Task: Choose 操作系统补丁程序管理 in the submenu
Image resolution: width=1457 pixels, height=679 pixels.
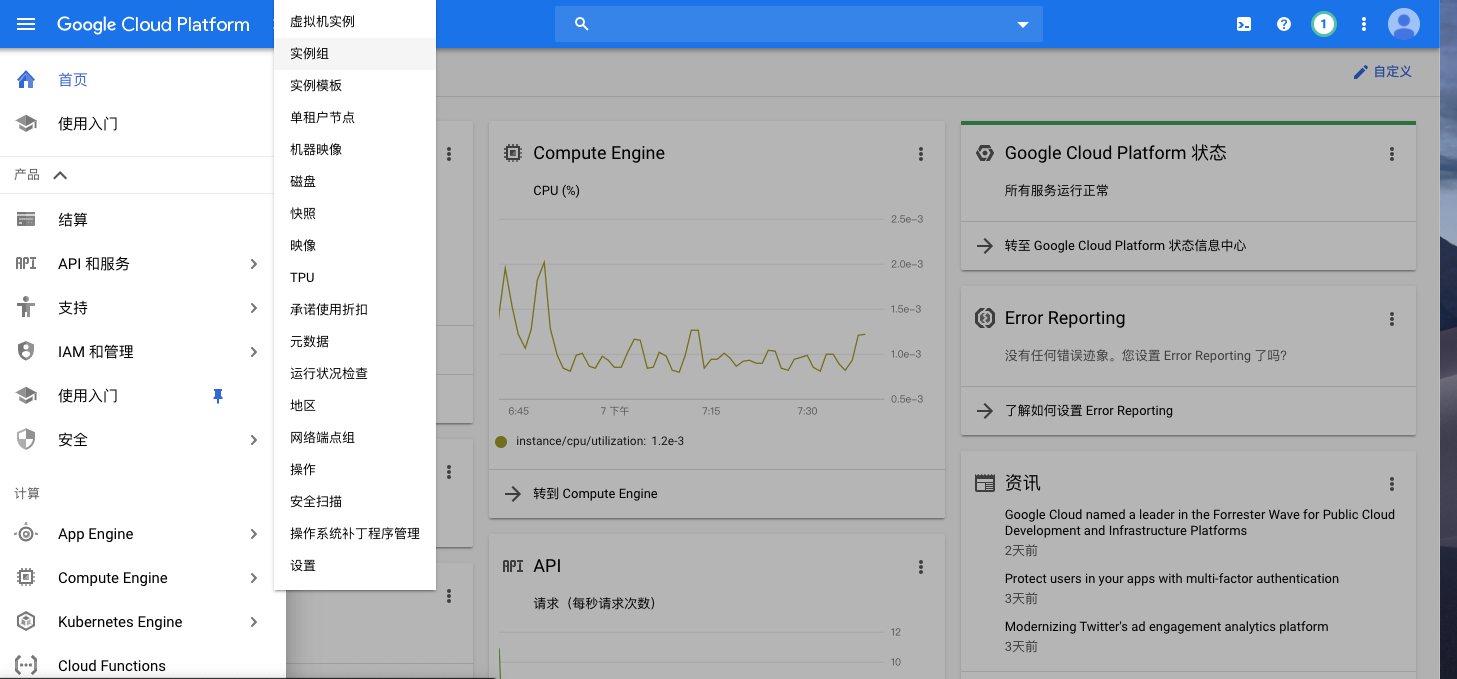Action: point(355,534)
